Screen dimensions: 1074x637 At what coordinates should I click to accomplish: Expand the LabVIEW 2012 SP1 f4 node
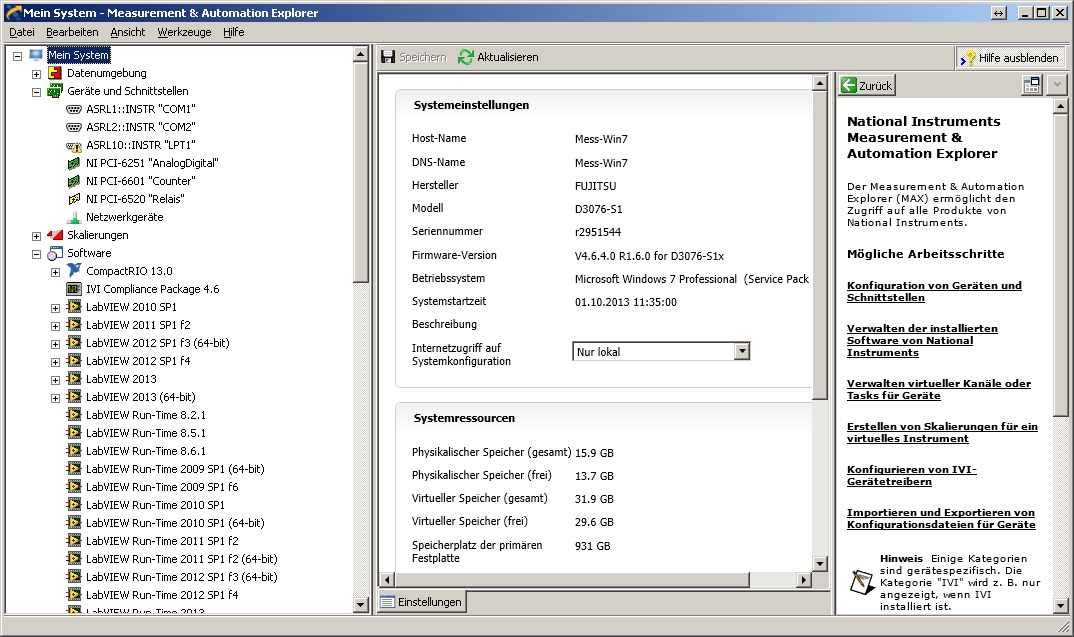[55, 362]
